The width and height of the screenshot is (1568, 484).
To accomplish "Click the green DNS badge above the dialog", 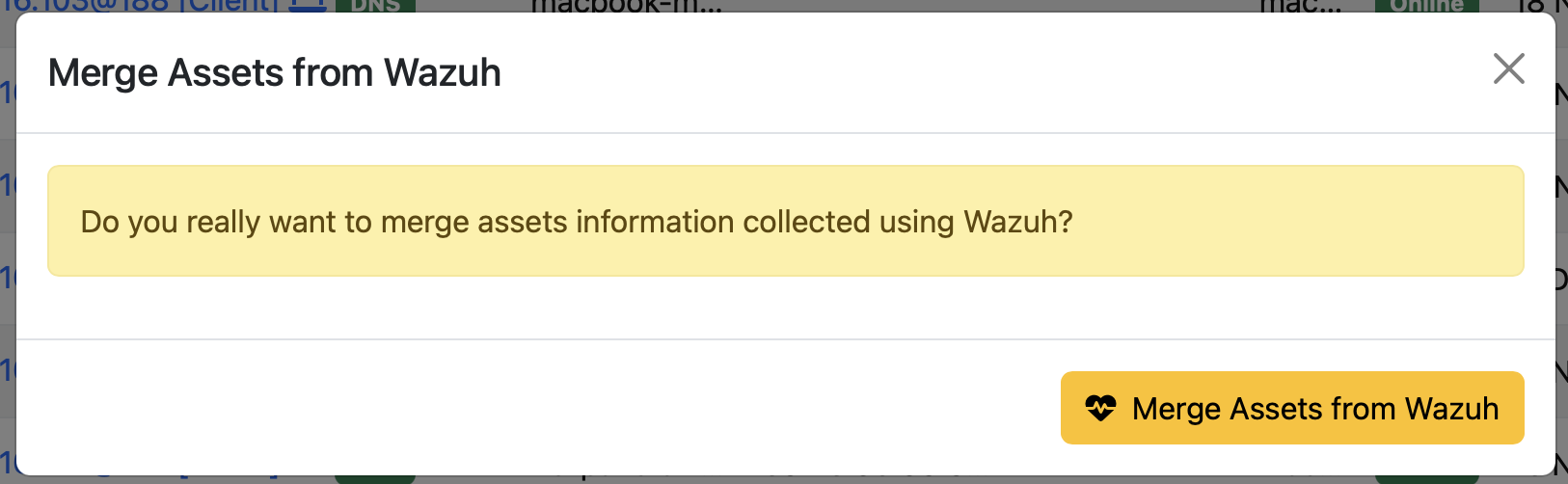I will [375, 6].
